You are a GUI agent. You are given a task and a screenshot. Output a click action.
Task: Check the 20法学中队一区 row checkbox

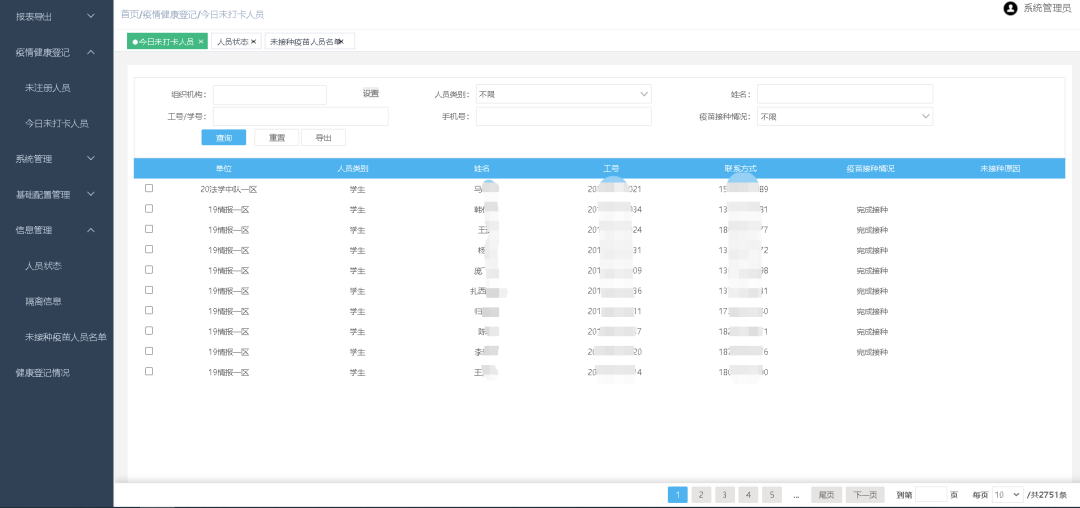tap(149, 188)
